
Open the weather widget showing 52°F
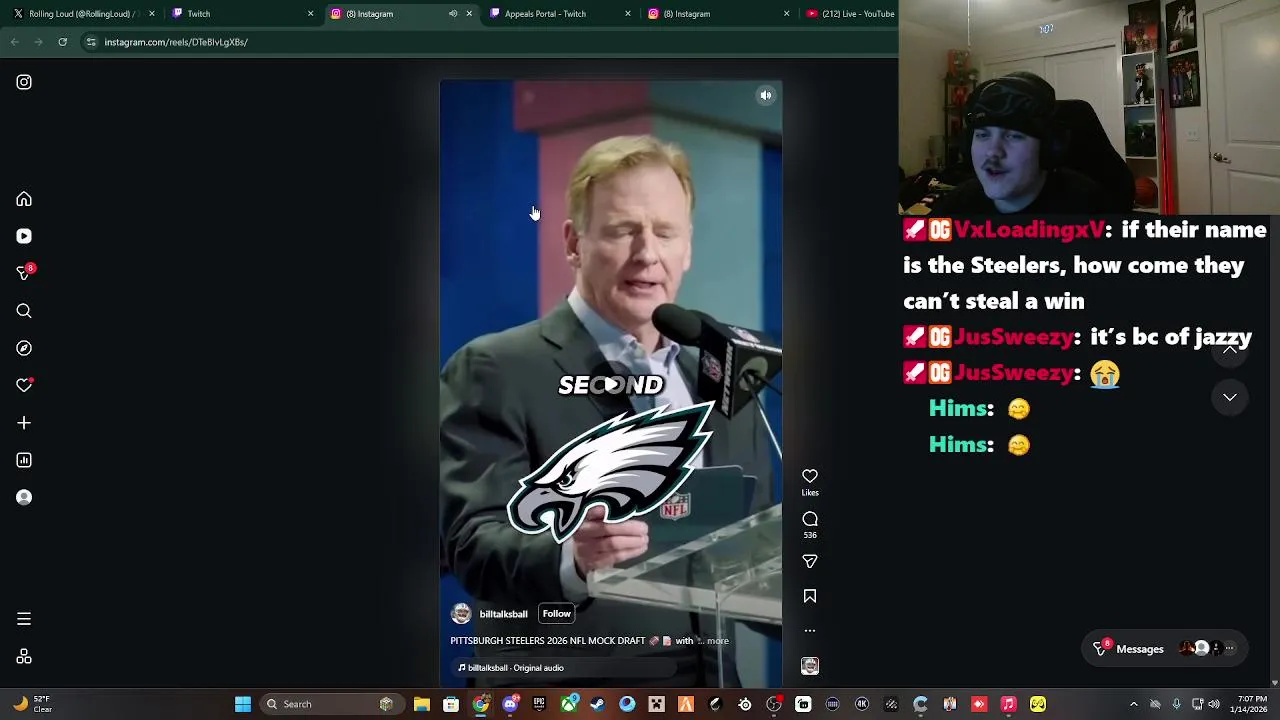[x=32, y=704]
